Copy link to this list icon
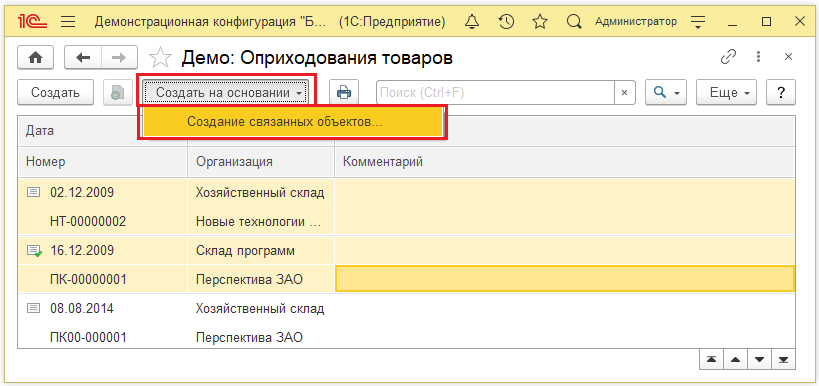Image resolution: width=819 pixels, height=386 pixels. 728,57
